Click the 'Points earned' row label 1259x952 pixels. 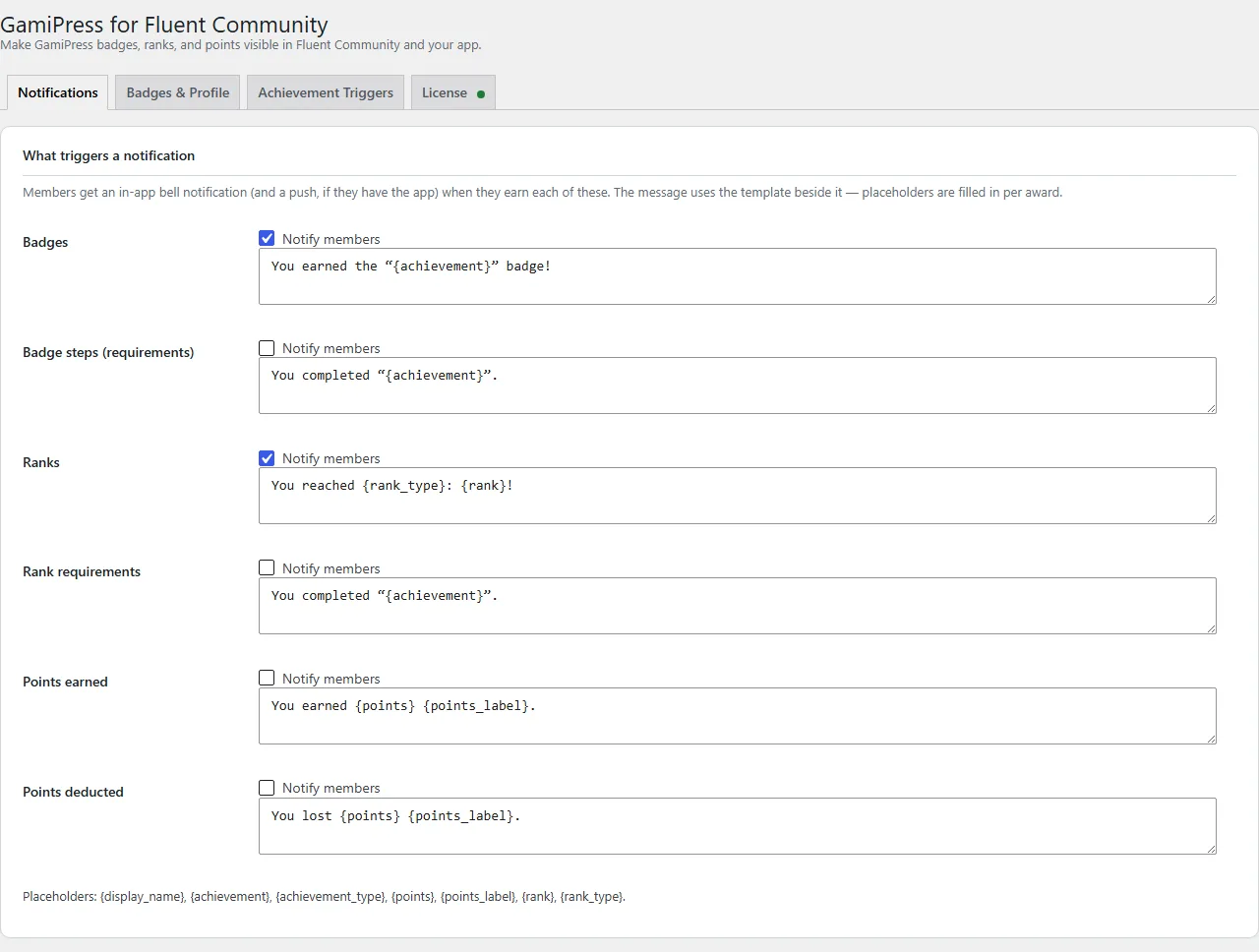coord(65,682)
